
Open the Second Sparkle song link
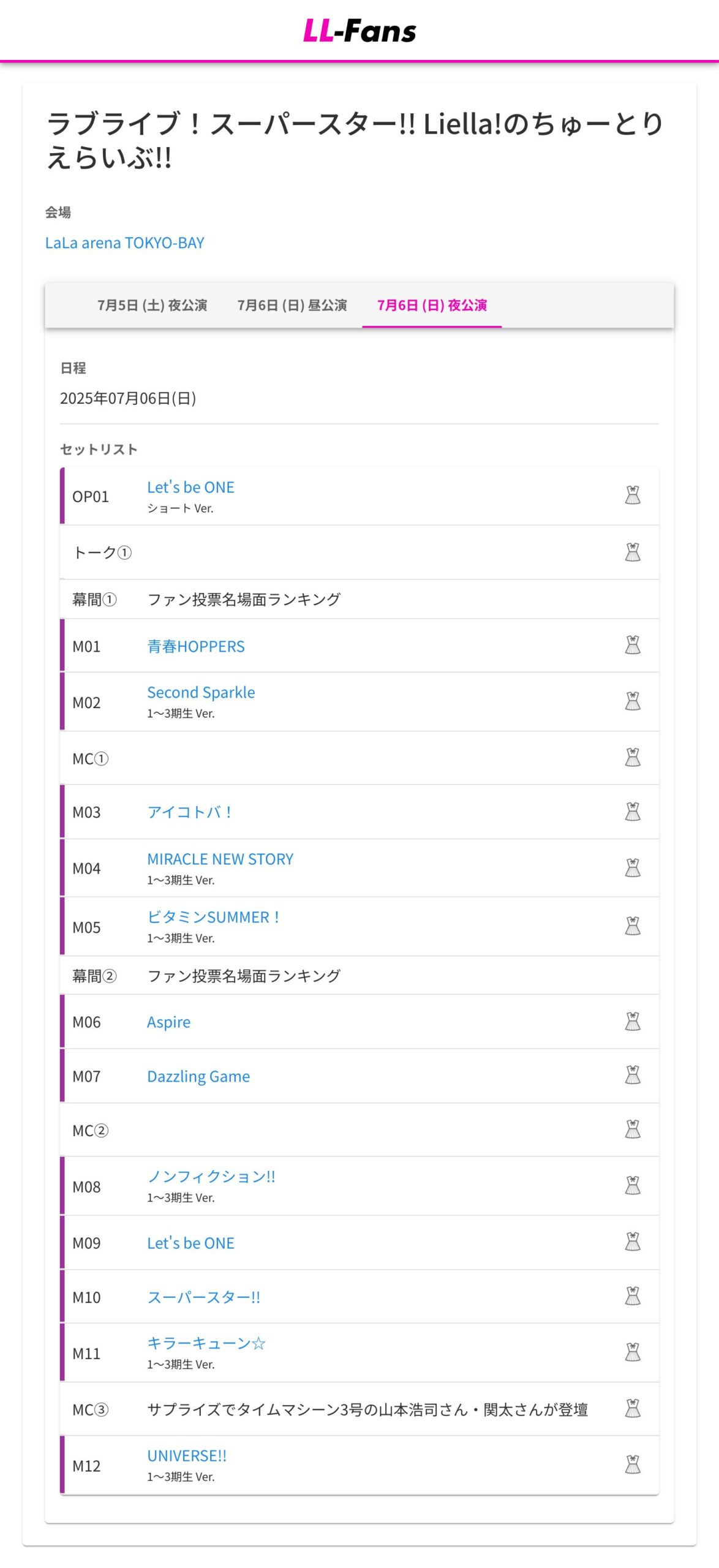click(x=201, y=692)
